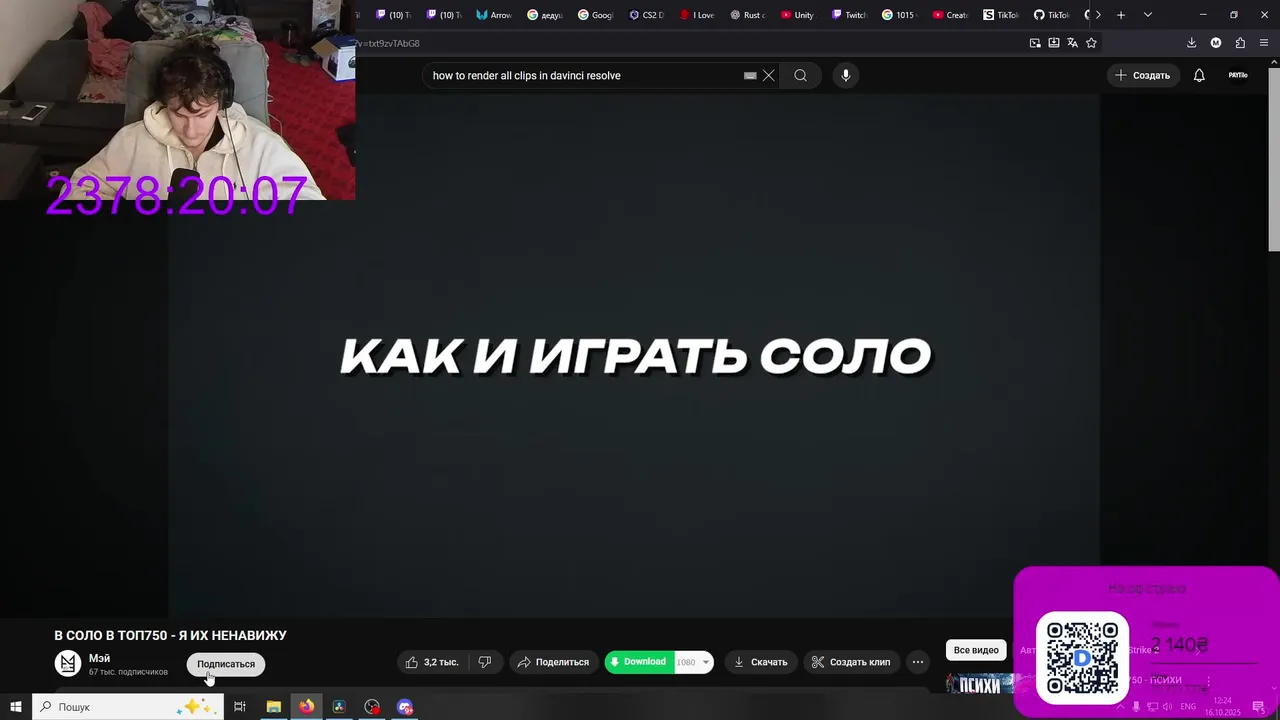Screen dimensions: 1280x720
Task: Open the taskbar clock showing 12:24
Action: tap(1222, 707)
